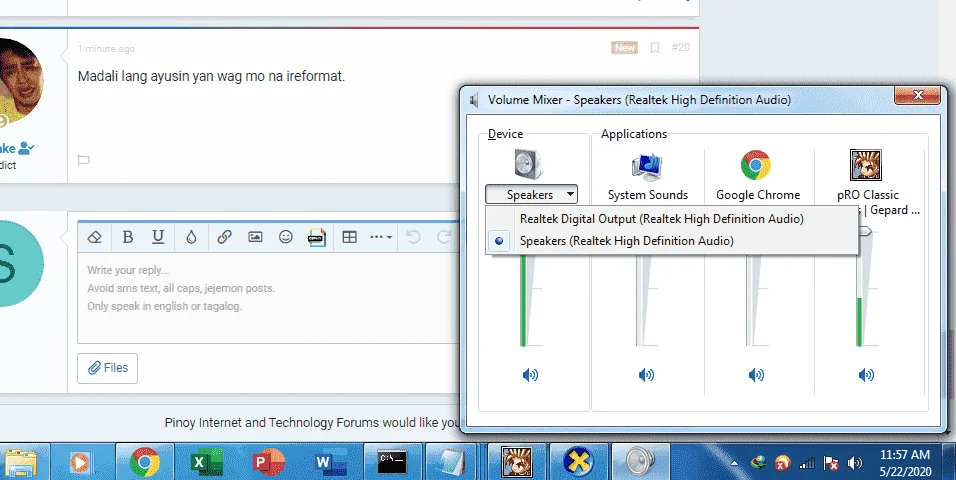Open Action Center flag in tray
Screen dimensions: 956x480
click(x=831, y=464)
